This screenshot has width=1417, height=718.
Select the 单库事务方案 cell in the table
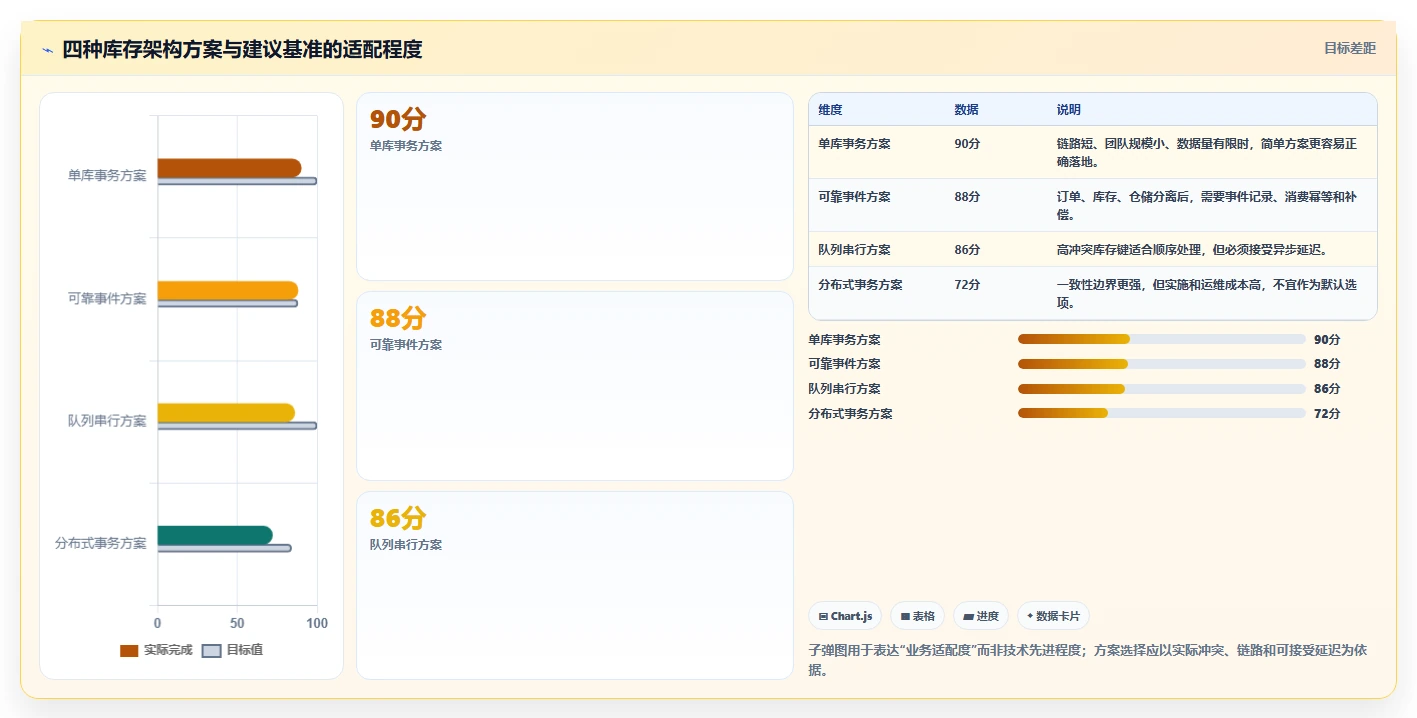click(x=854, y=144)
